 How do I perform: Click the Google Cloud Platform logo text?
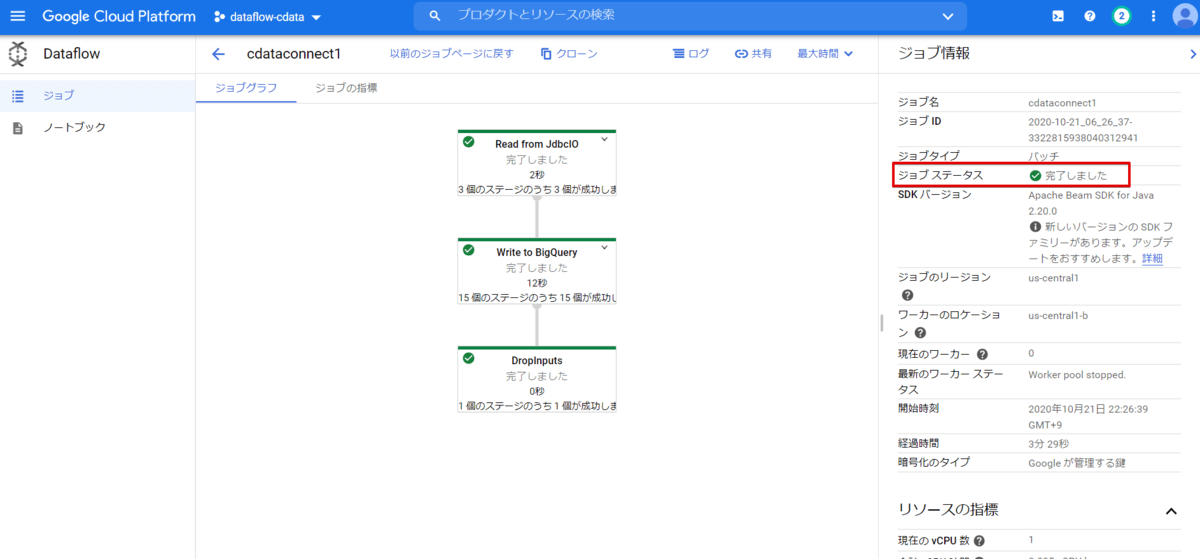coord(119,17)
